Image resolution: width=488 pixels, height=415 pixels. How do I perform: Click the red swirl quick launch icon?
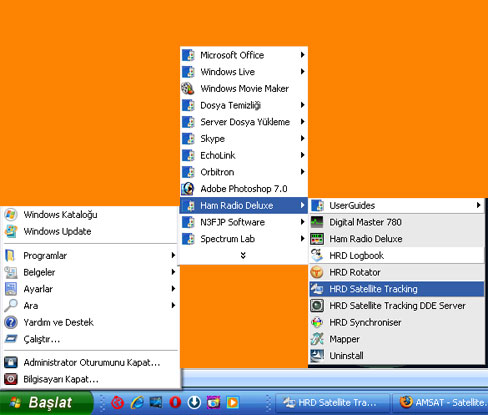pyautogui.click(x=117, y=403)
